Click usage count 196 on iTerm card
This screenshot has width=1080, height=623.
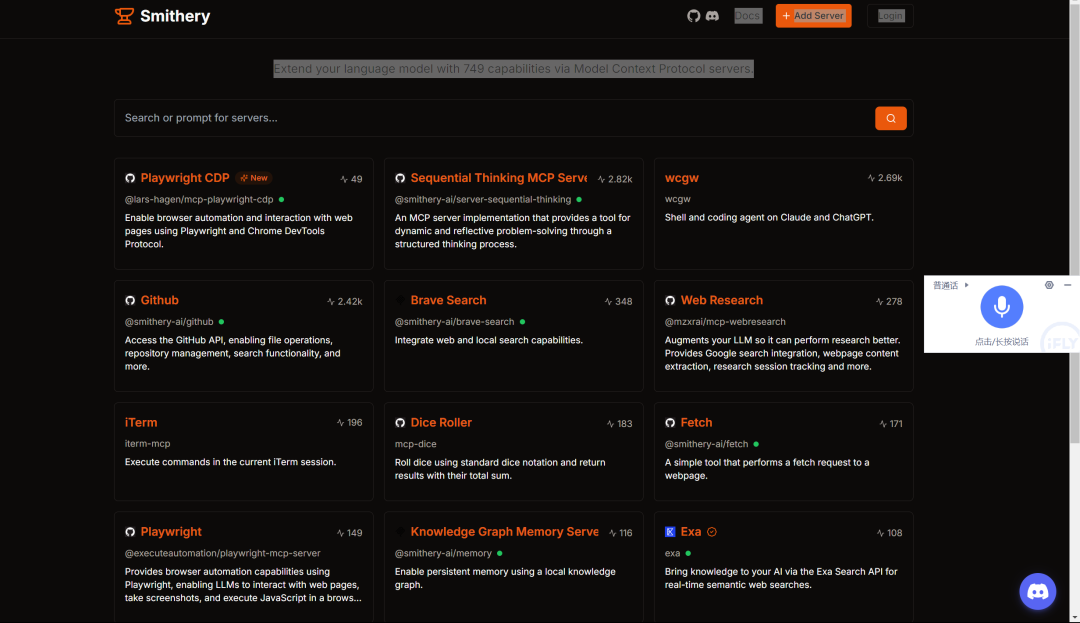tap(350, 423)
